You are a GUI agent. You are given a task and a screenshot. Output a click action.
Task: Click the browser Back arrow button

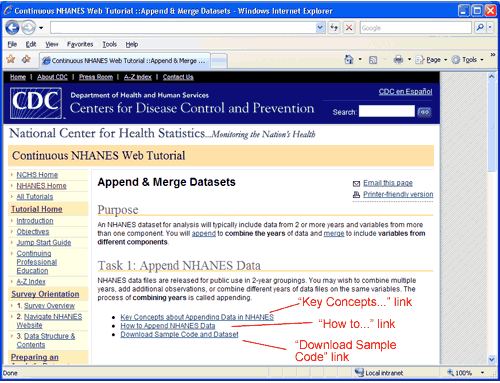[12, 28]
